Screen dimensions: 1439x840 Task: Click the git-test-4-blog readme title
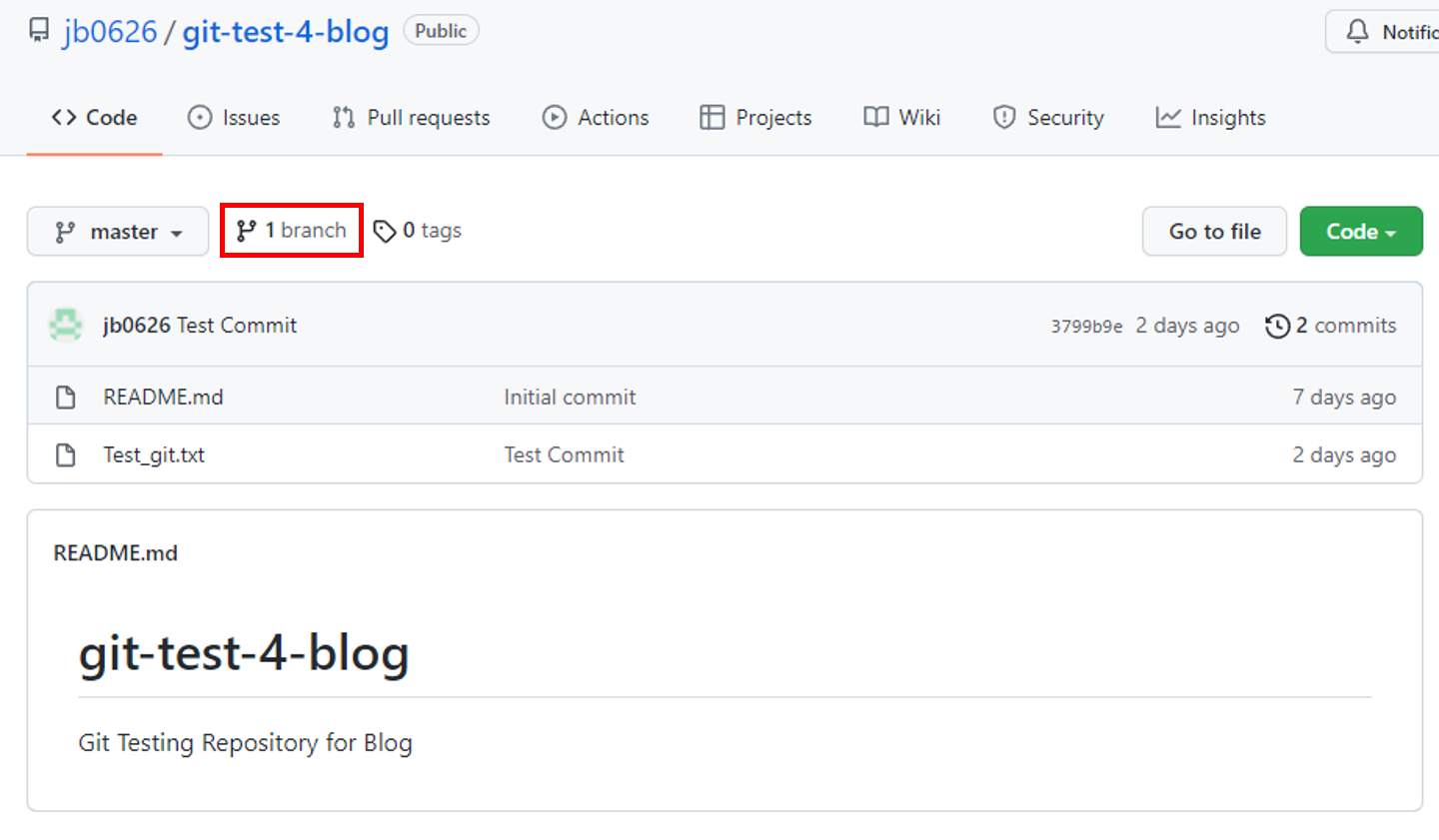click(x=244, y=653)
